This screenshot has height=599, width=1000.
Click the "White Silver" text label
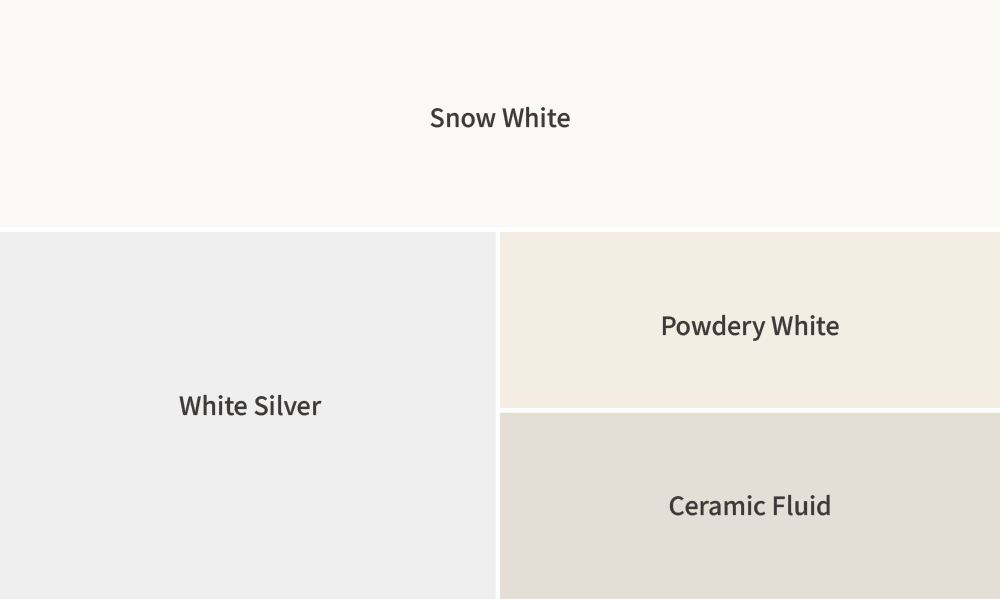coord(250,406)
